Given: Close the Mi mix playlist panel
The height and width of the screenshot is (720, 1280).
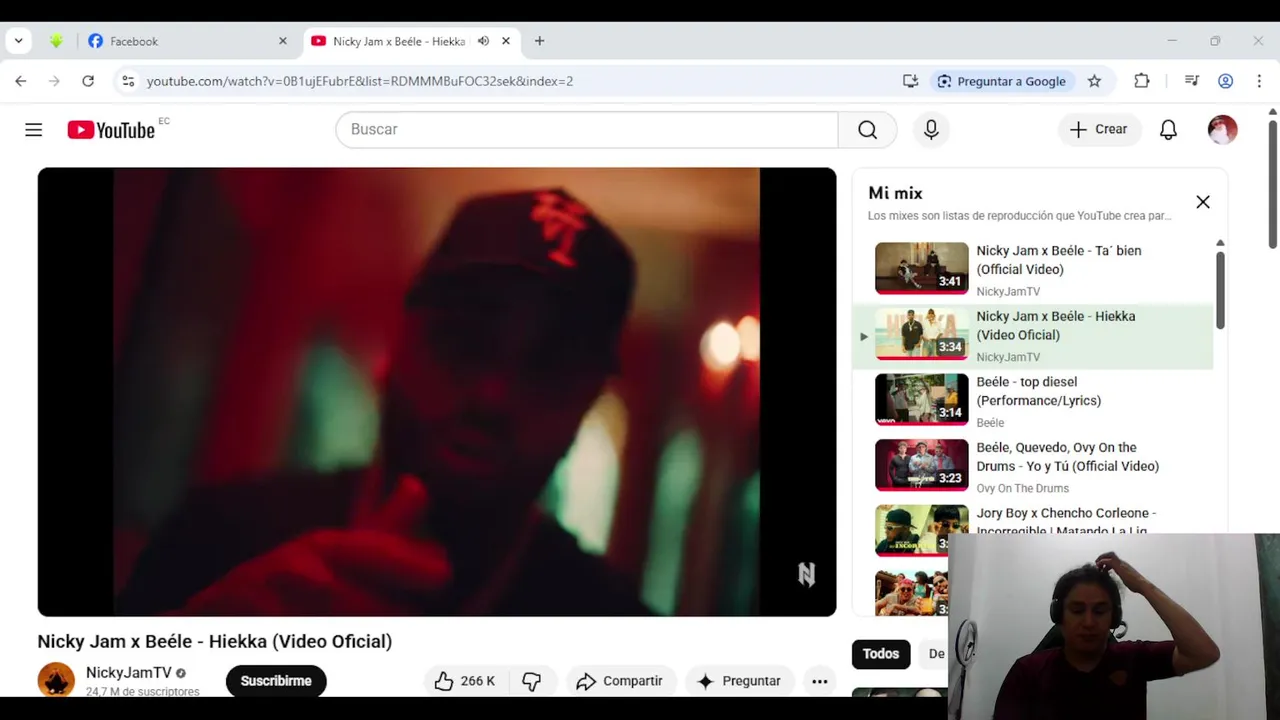Looking at the screenshot, I should tap(1203, 202).
